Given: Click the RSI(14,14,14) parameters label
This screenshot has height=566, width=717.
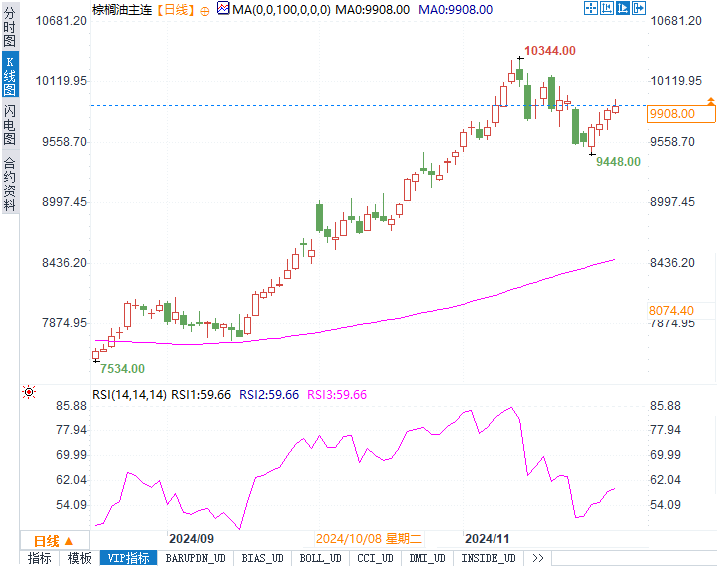Looking at the screenshot, I should 129,395.
